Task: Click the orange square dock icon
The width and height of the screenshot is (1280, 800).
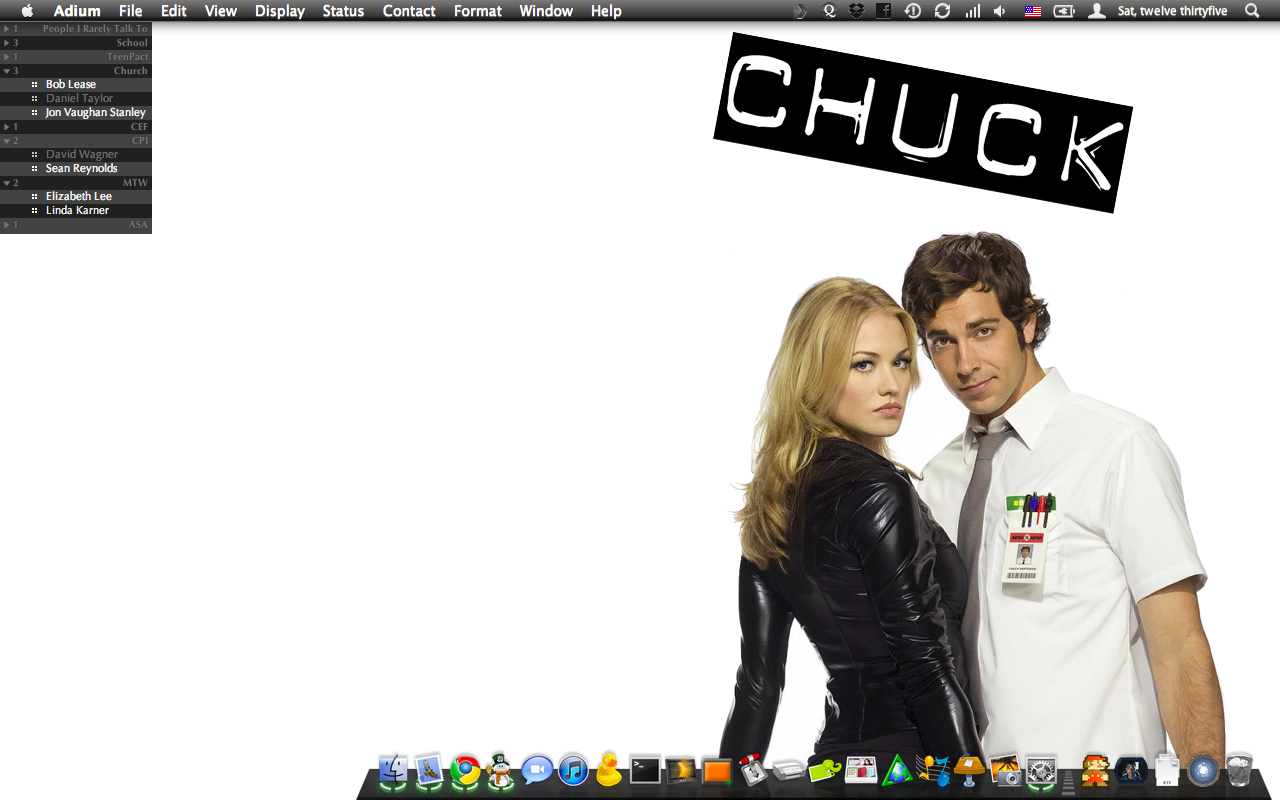Action: coord(717,771)
